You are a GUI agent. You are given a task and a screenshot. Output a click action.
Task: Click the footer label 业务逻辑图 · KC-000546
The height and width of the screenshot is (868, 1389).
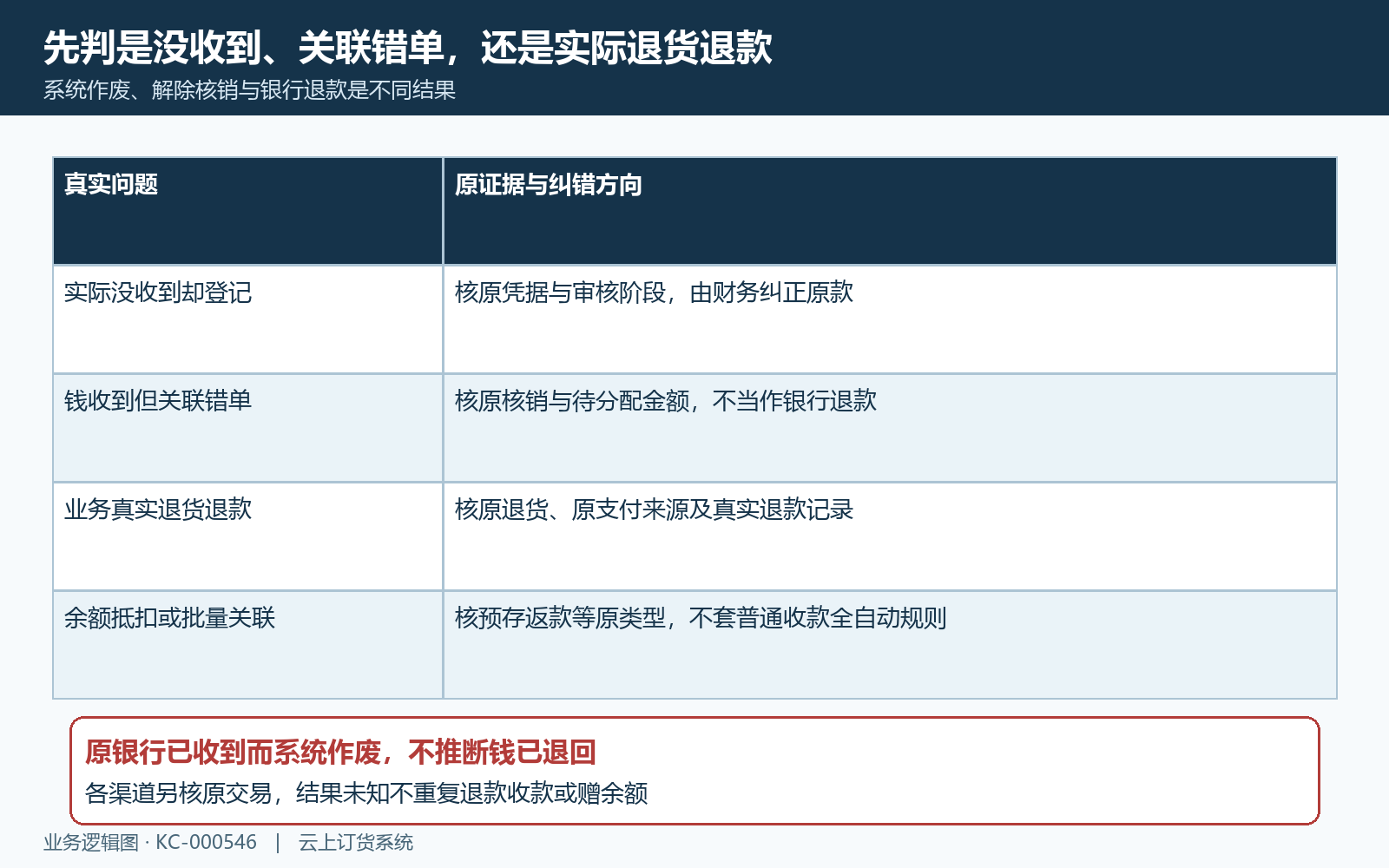pos(150,843)
